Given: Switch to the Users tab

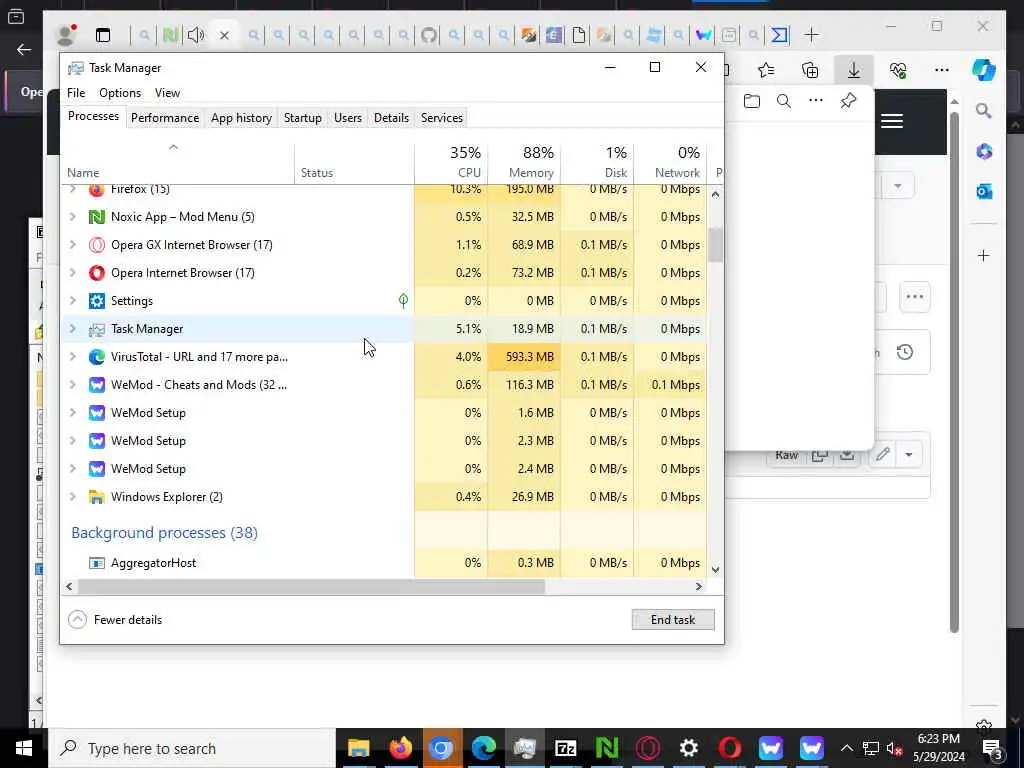Looking at the screenshot, I should click(347, 118).
